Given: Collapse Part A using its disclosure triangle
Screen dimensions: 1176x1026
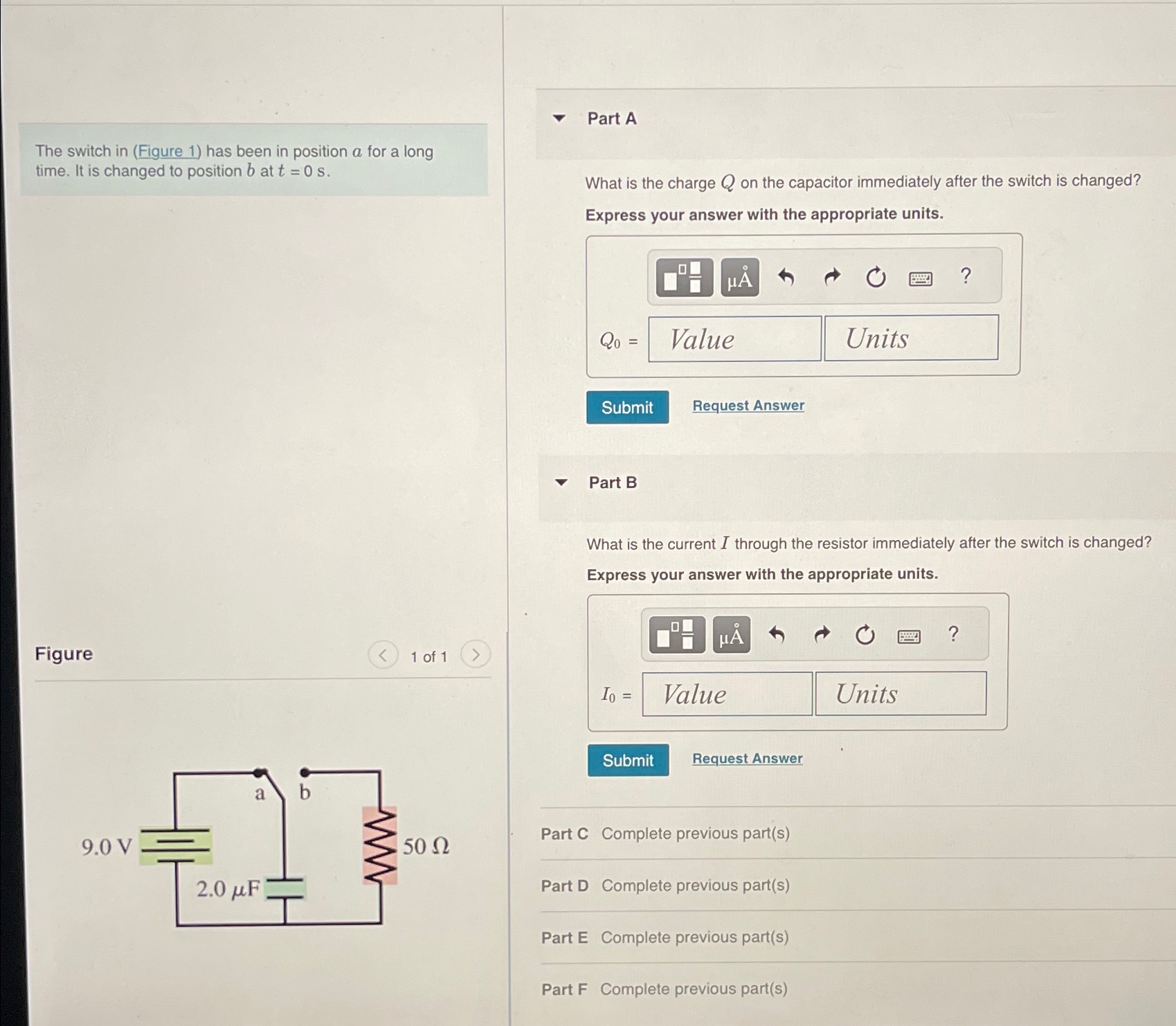Looking at the screenshot, I should (x=560, y=118).
